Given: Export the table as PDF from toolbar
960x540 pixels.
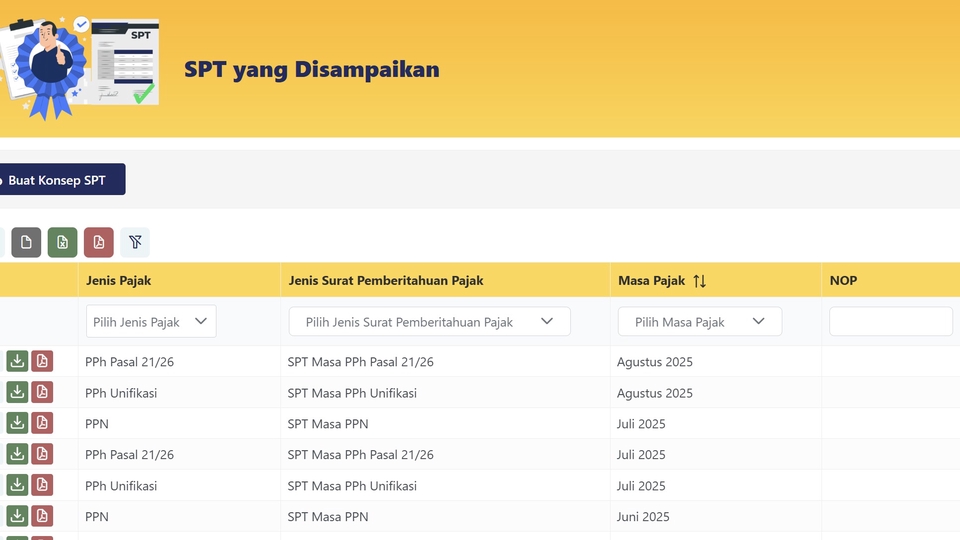Looking at the screenshot, I should [98, 242].
